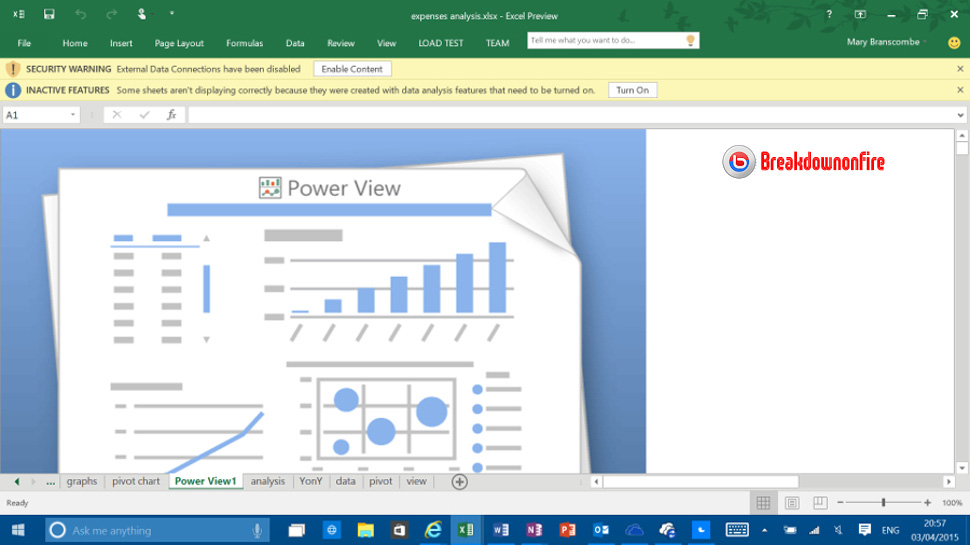Switch to the analysis sheet tab

pos(268,481)
